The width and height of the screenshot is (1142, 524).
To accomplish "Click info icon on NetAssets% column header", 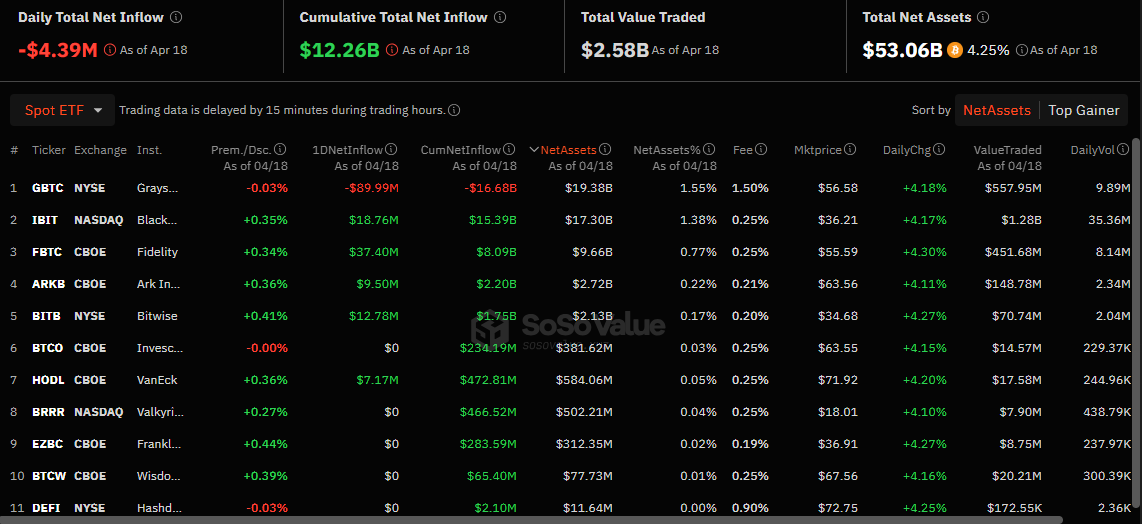I will tap(709, 149).
